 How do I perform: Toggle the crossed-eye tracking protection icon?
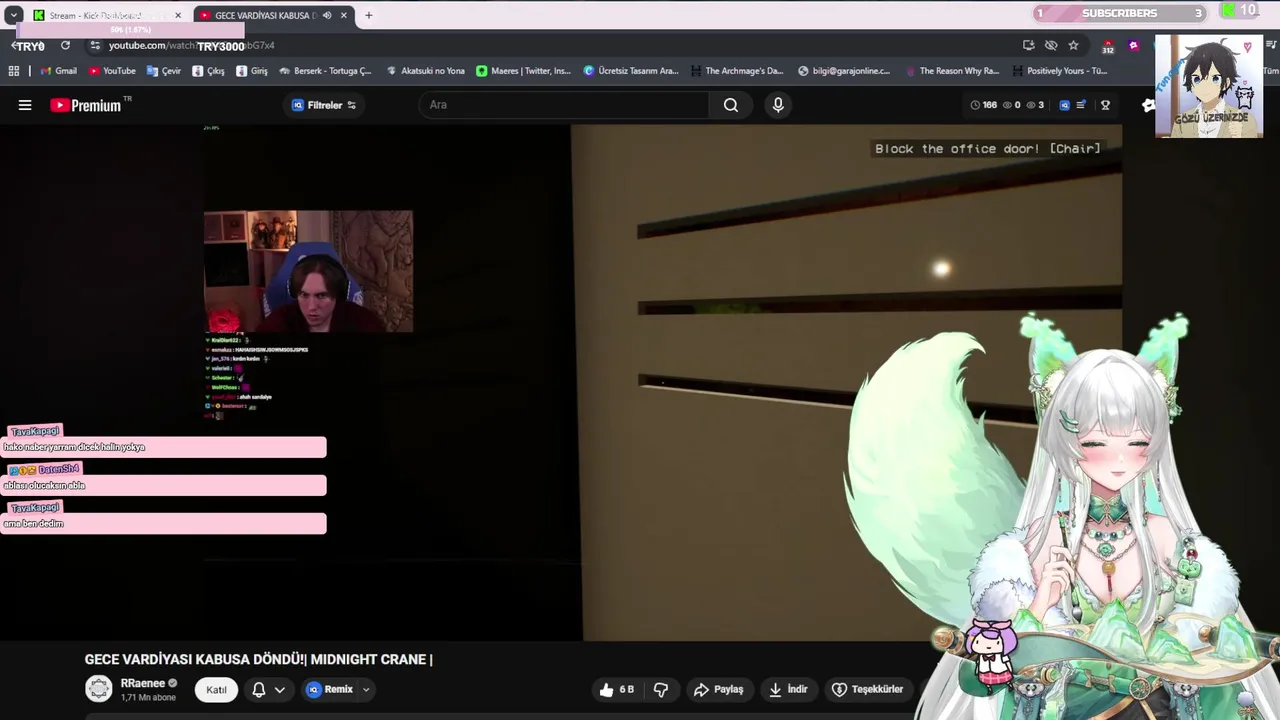pos(1051,45)
